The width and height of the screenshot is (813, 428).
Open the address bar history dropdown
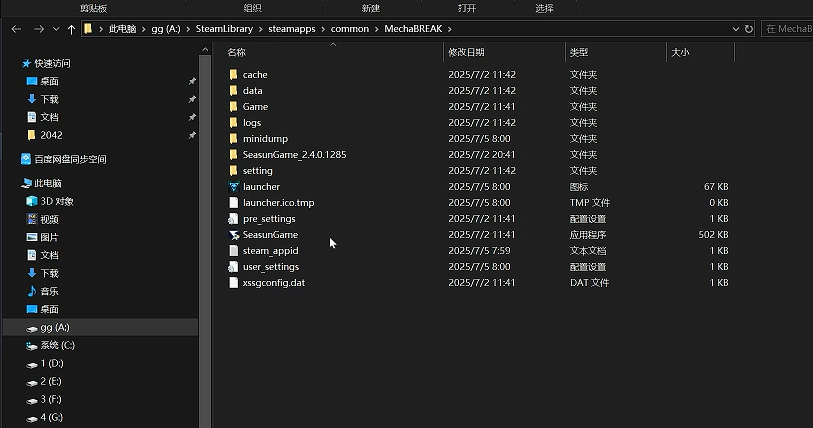click(735, 29)
